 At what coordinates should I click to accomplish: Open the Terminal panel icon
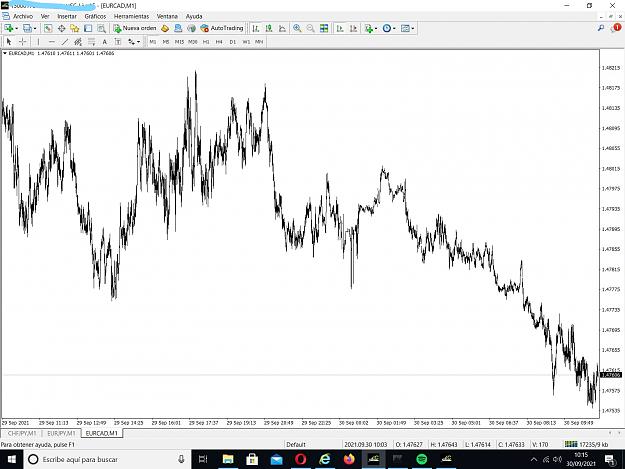pos(88,28)
